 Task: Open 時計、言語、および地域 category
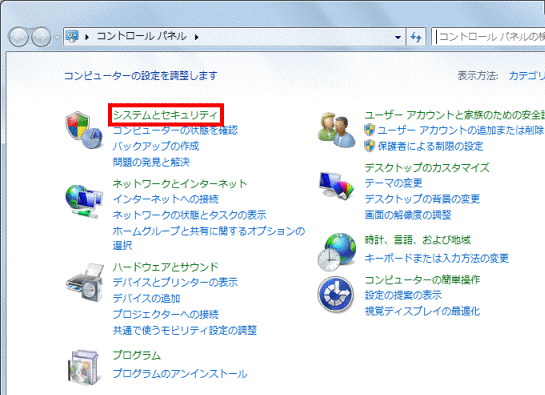point(417,240)
